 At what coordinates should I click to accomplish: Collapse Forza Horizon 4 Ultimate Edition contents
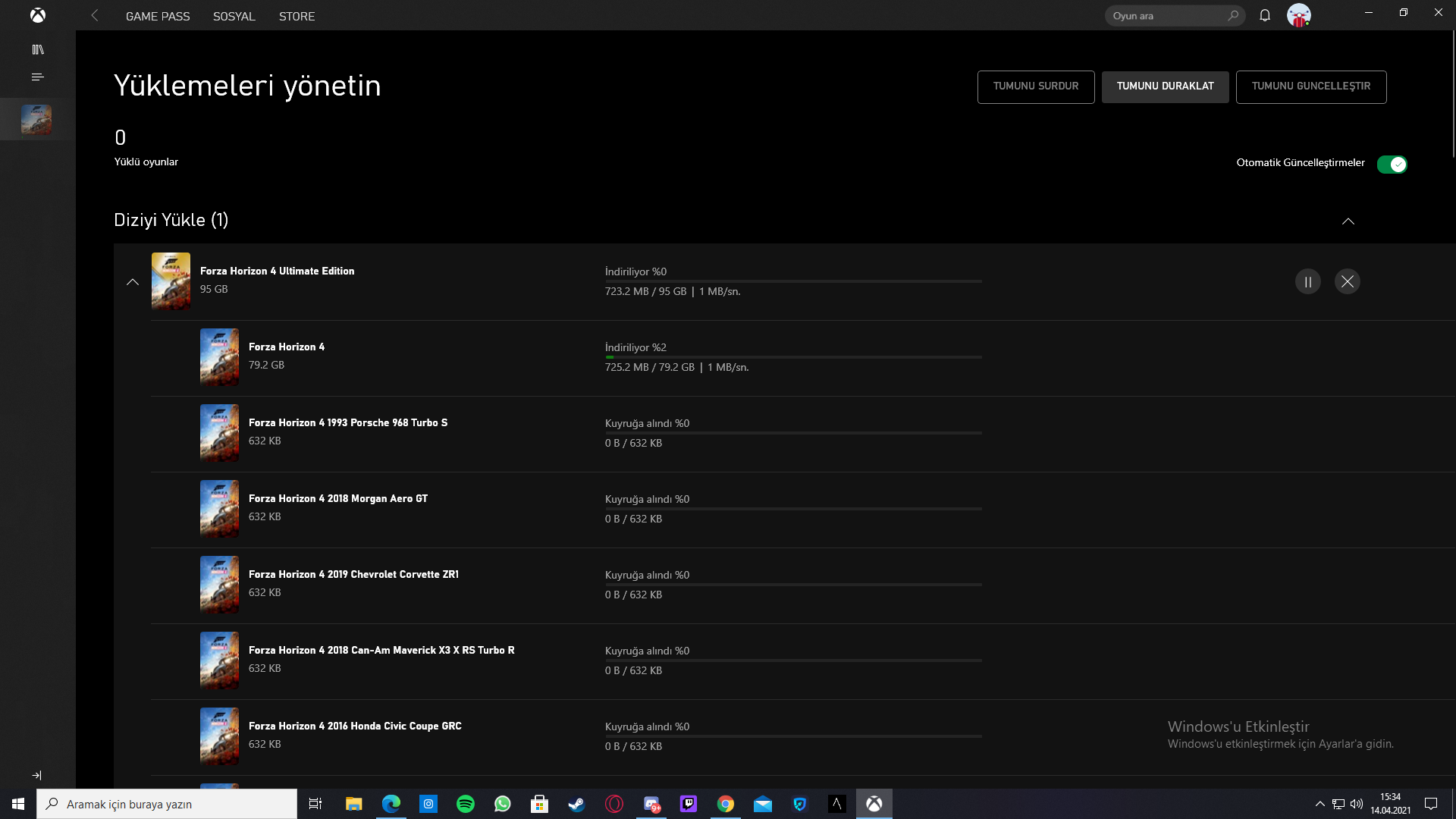point(133,282)
